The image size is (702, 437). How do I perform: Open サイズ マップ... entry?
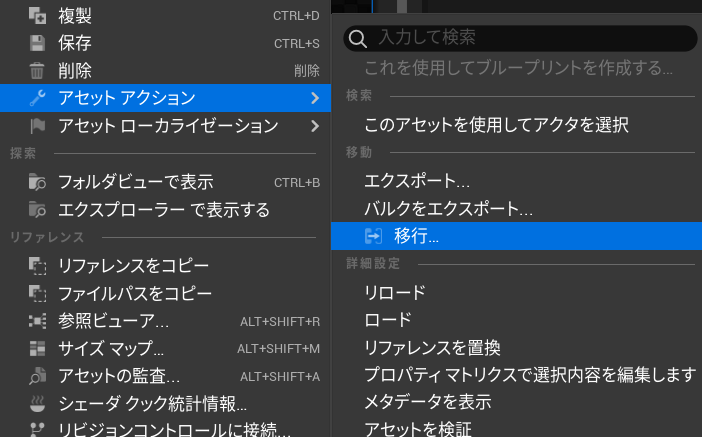(165, 348)
